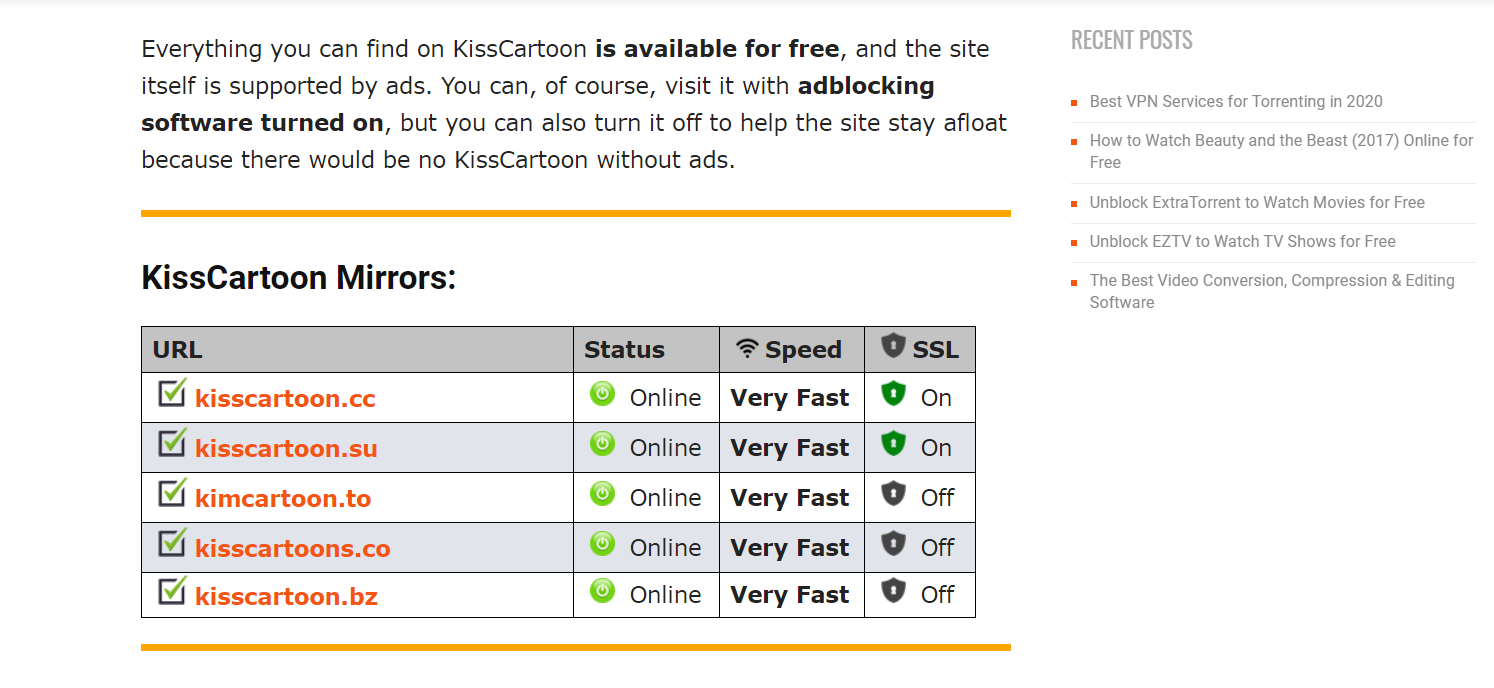Click green power icon in kisscartoons.co row
Screen dimensions: 1494x688
click(x=602, y=543)
